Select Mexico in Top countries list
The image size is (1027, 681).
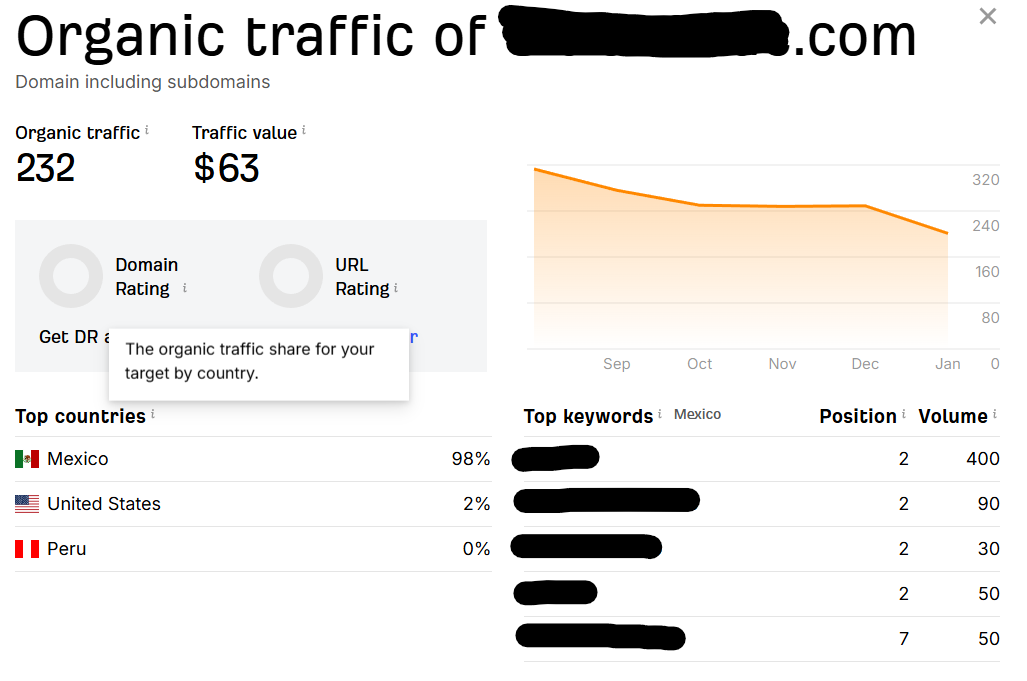(78, 459)
